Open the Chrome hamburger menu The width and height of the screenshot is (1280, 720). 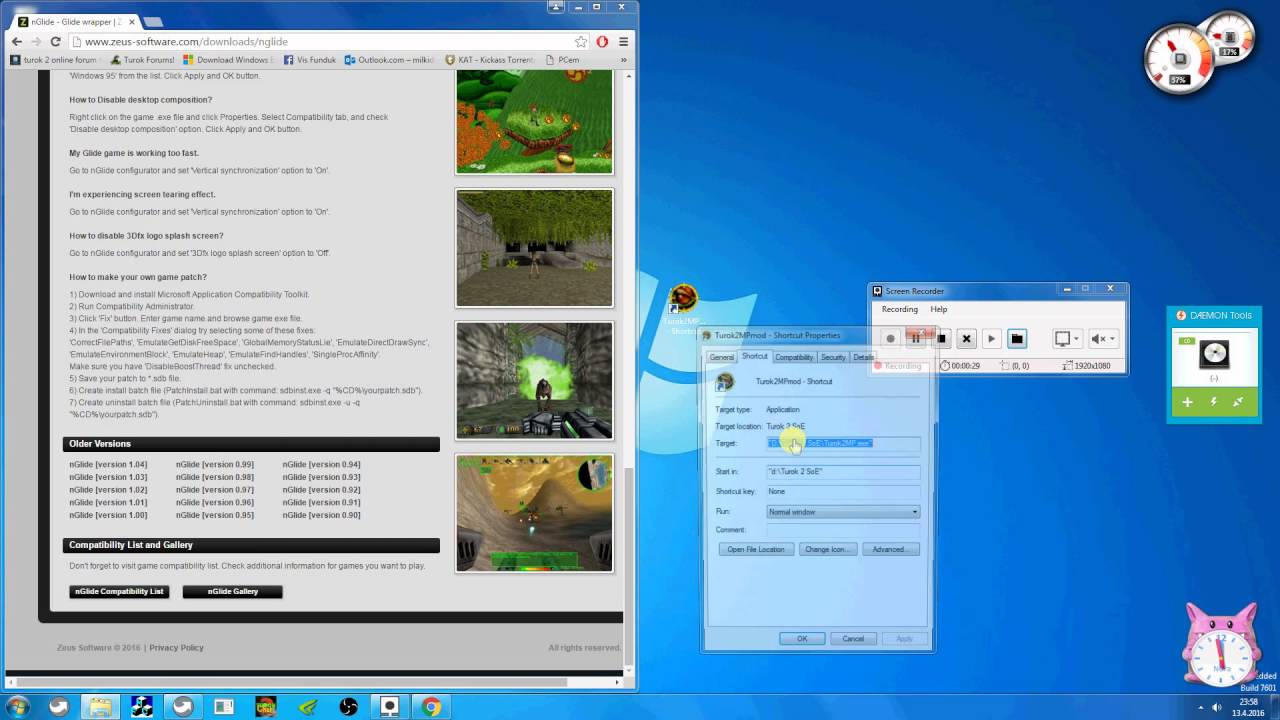click(623, 42)
